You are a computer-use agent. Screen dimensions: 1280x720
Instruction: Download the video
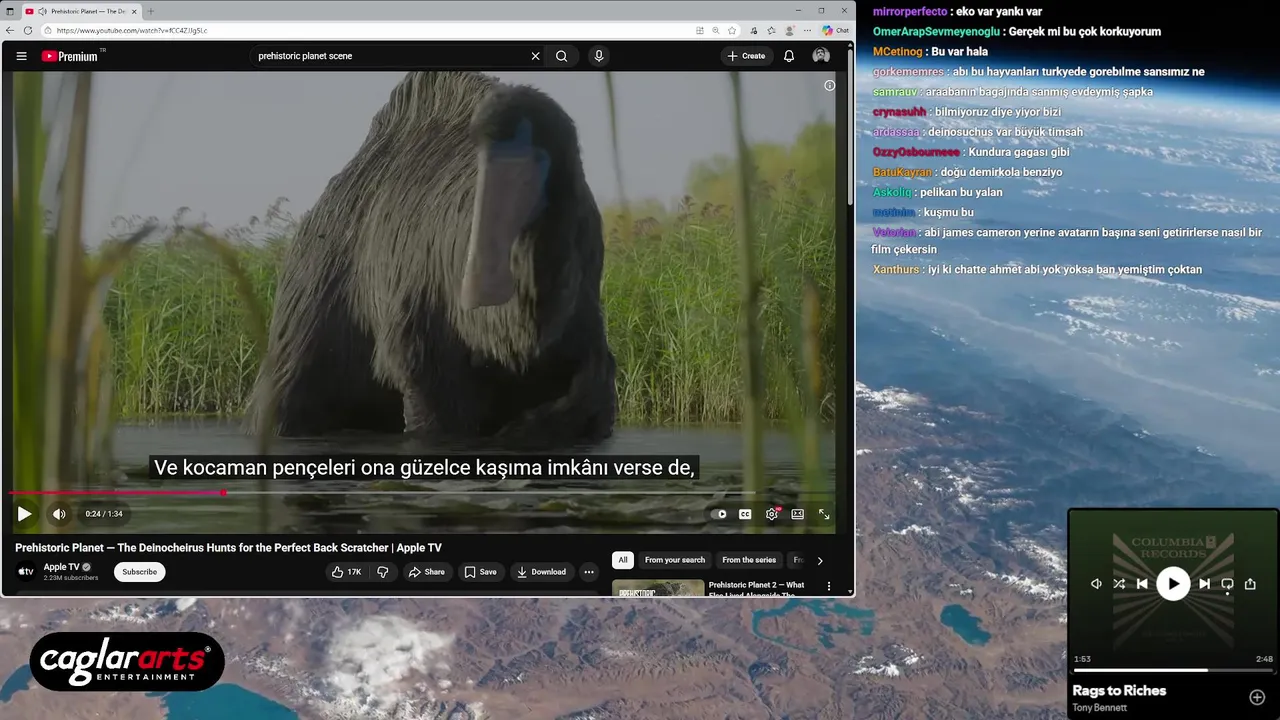point(541,572)
